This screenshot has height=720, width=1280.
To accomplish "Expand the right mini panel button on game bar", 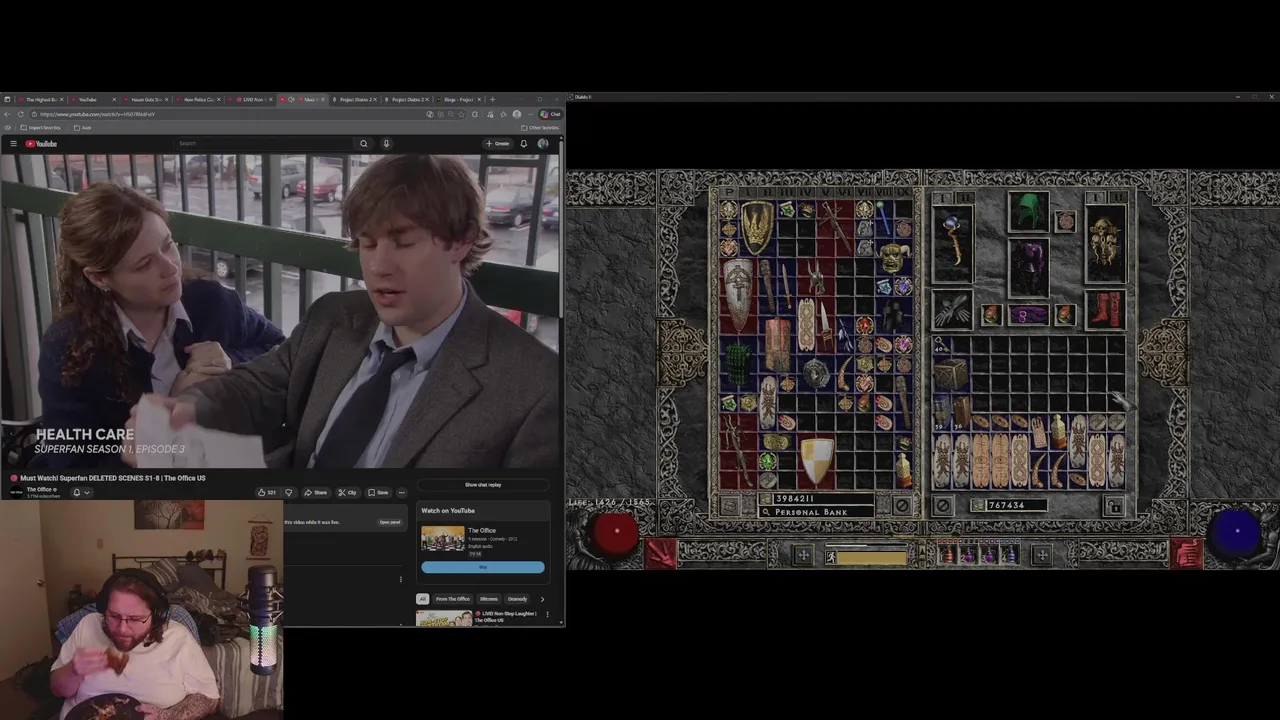I will 1041,554.
